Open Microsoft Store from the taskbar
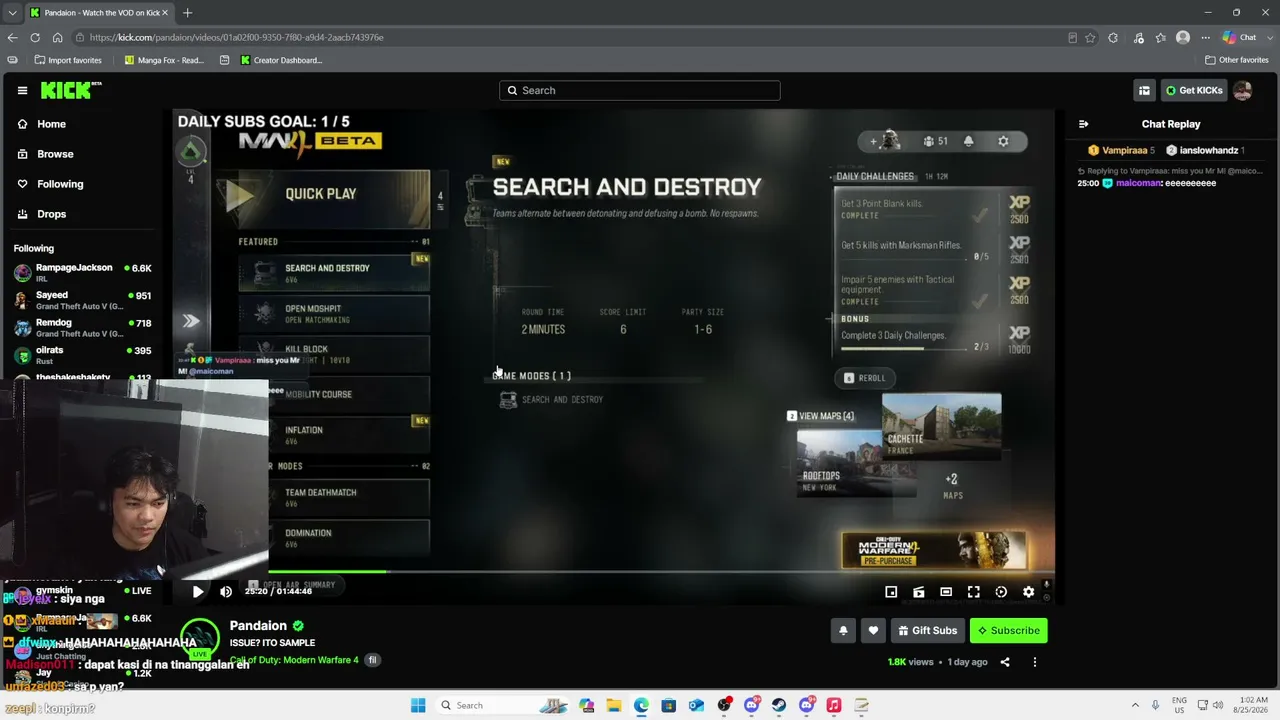 pyautogui.click(x=669, y=705)
